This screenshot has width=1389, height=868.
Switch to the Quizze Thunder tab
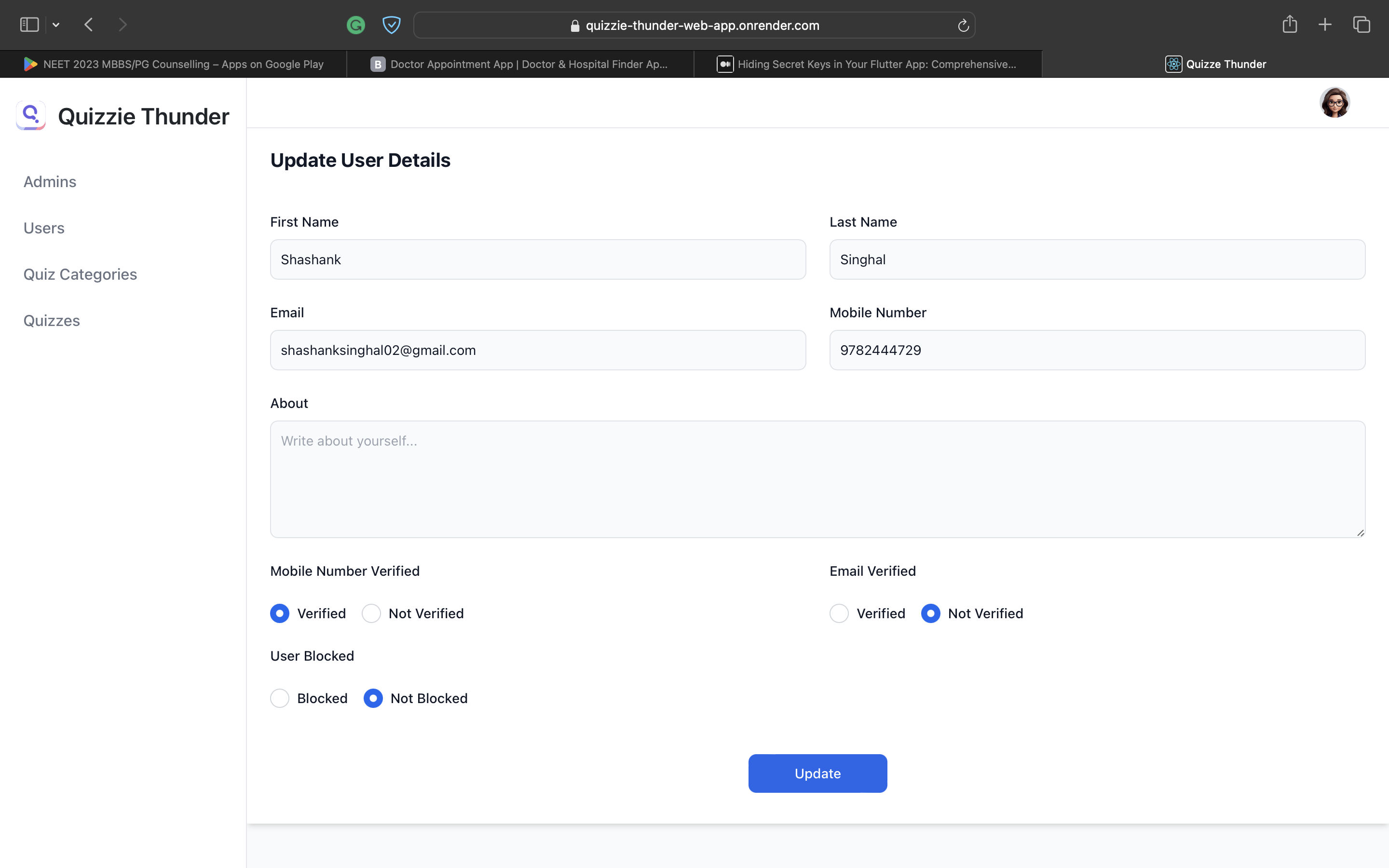1216,64
